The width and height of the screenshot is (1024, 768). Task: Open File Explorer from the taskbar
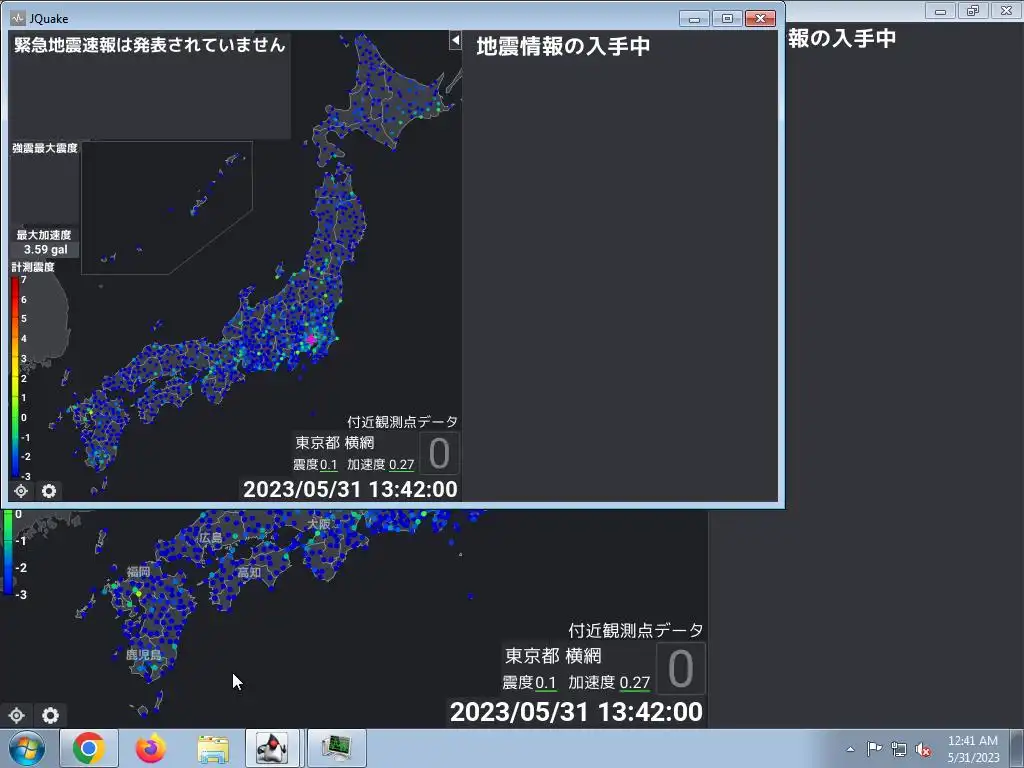pyautogui.click(x=213, y=748)
